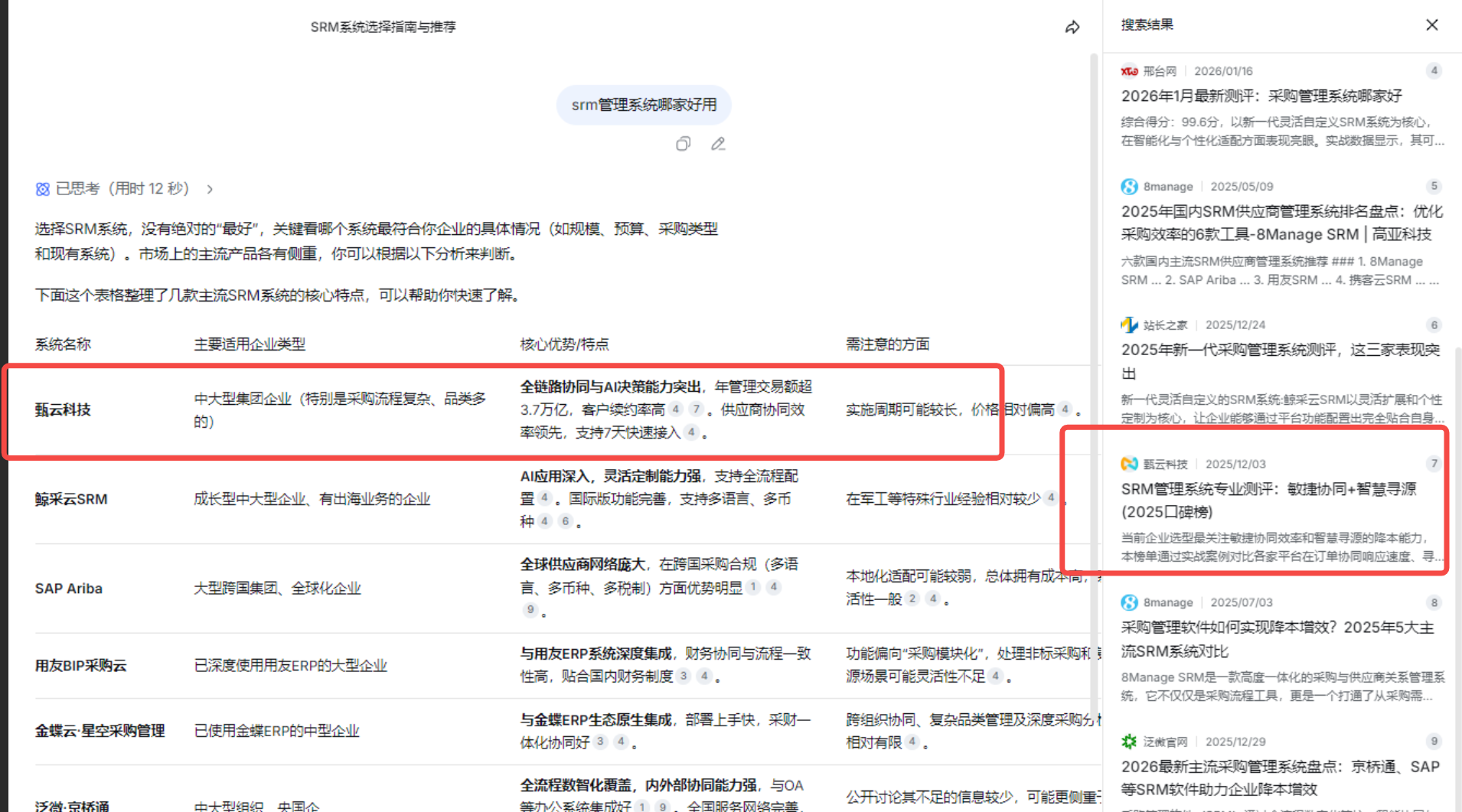Click reference badge 9 on 泛微官网 result
The image size is (1462, 812).
point(1434,741)
